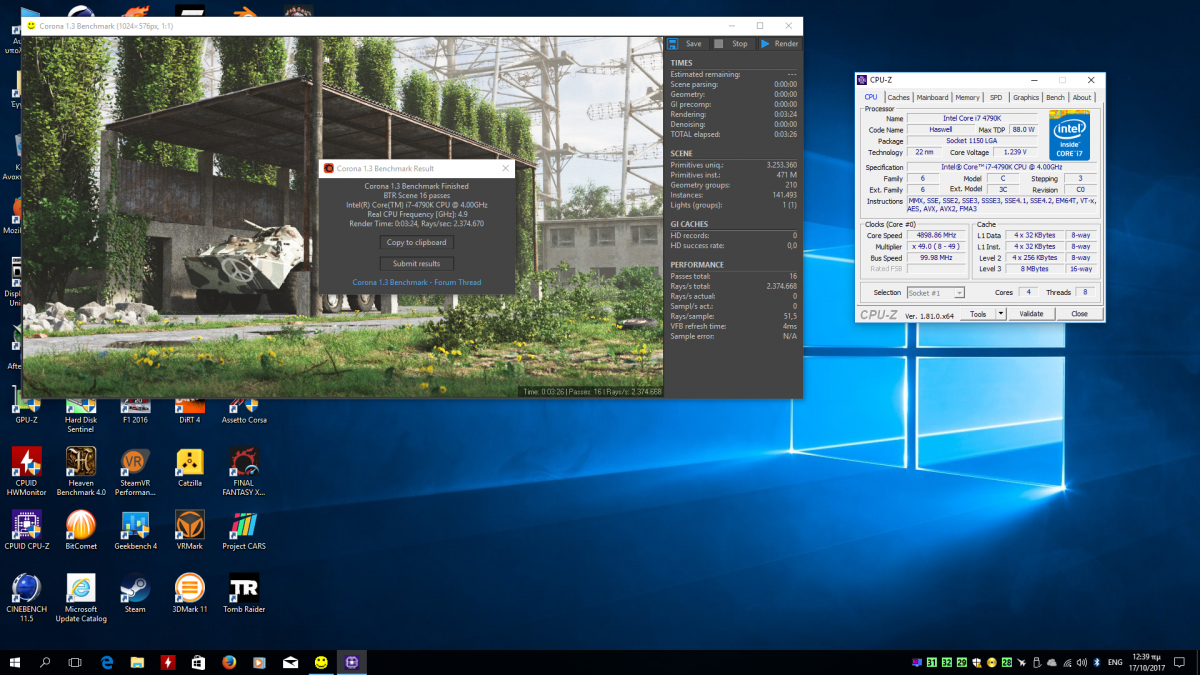Close the Corona Benchmark Result dialog
The width and height of the screenshot is (1200, 675).
pyautogui.click(x=505, y=168)
